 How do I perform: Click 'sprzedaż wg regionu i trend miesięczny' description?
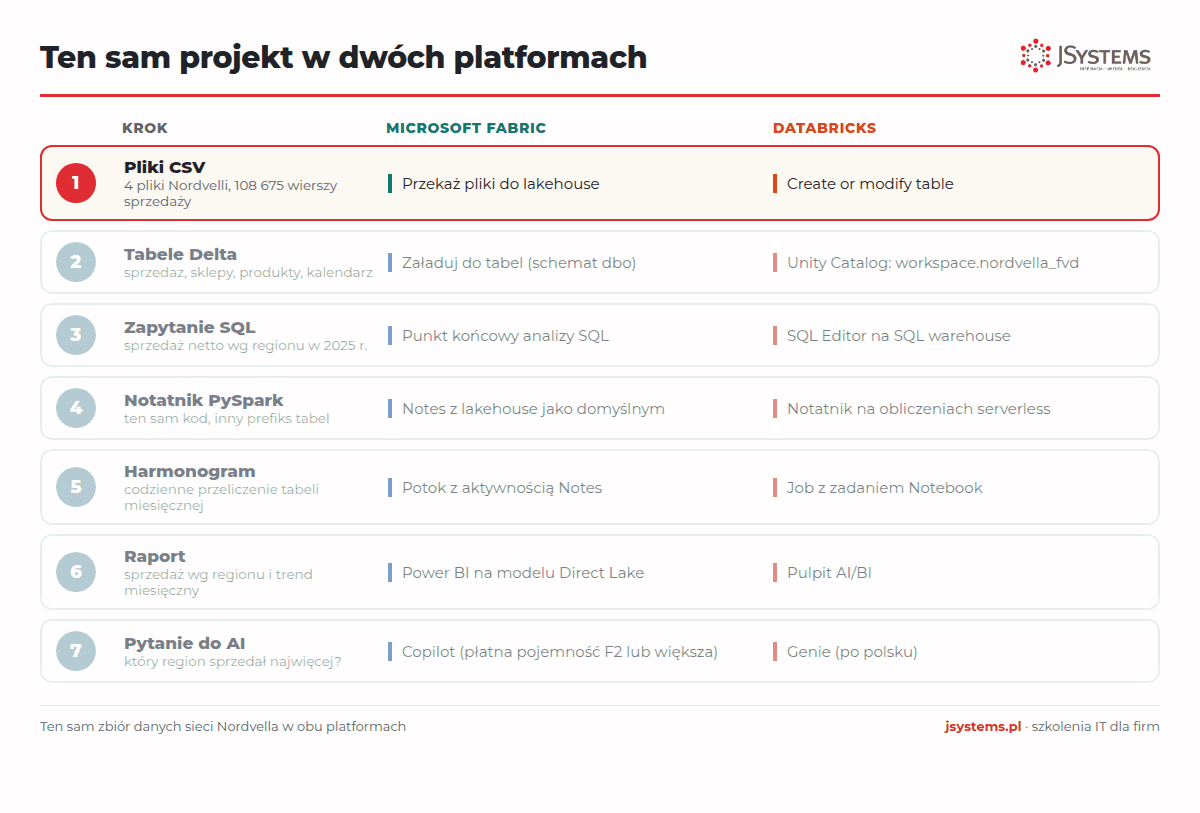218,582
